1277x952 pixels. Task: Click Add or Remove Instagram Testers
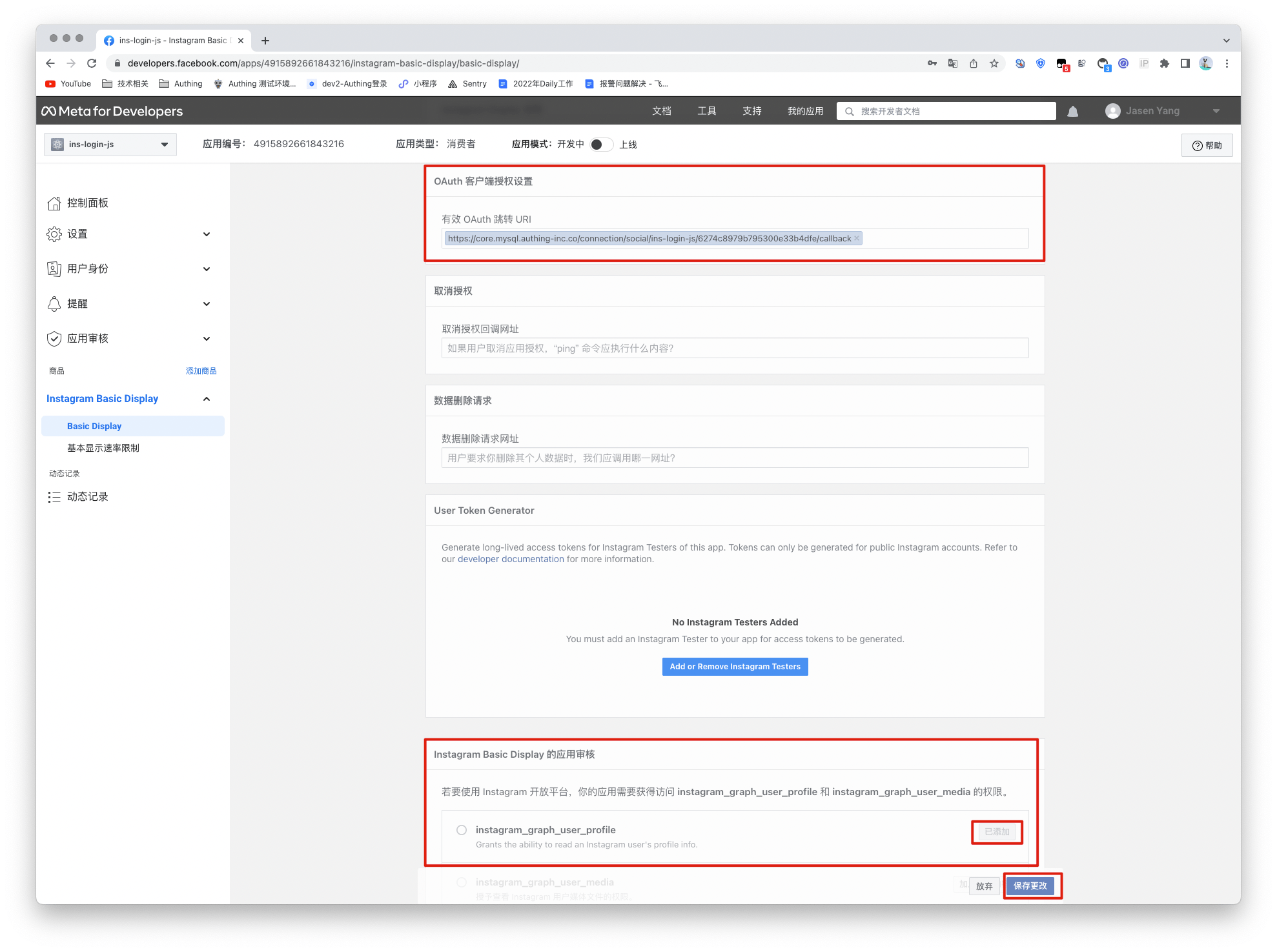pyautogui.click(x=735, y=667)
